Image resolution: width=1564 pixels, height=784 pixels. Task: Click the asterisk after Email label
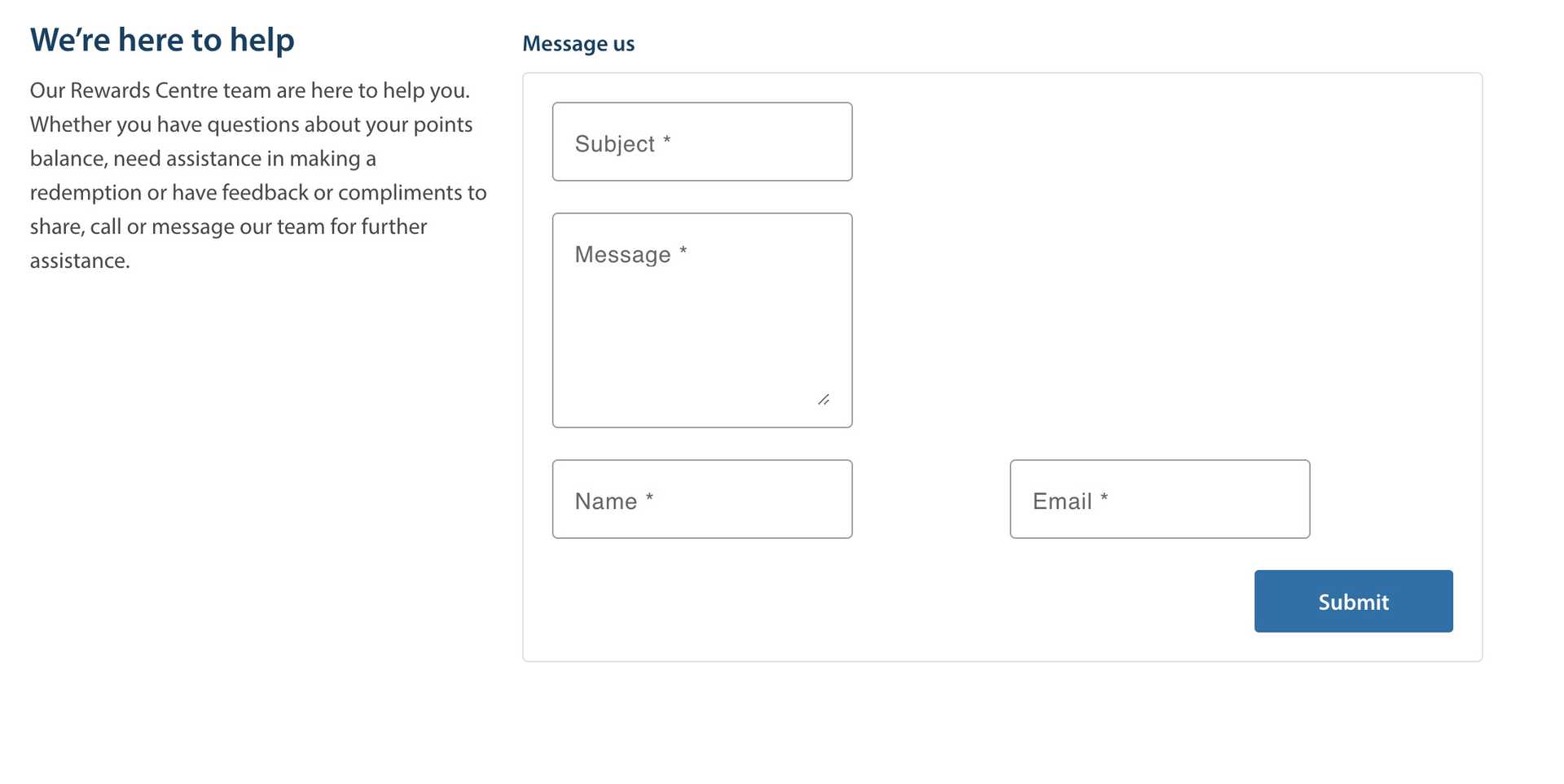pyautogui.click(x=1104, y=498)
